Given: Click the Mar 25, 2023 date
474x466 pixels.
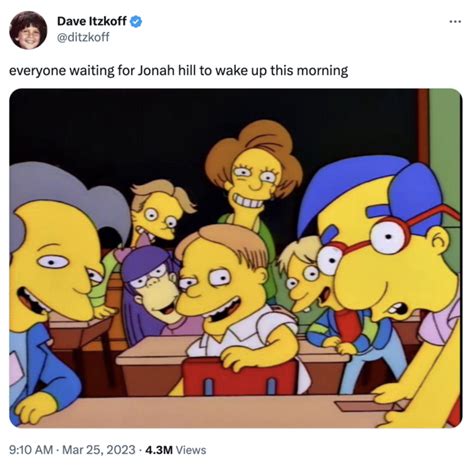Looking at the screenshot, I should [99, 450].
